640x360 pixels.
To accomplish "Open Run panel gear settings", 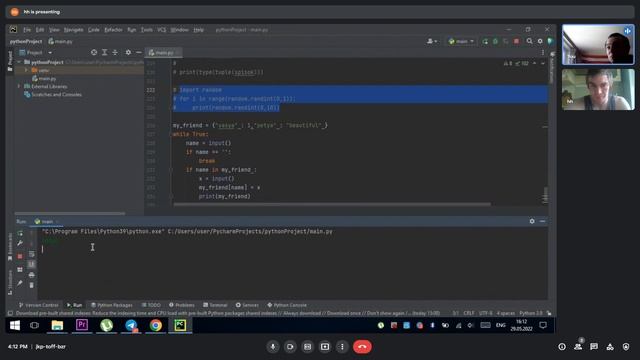I will 532,221.
